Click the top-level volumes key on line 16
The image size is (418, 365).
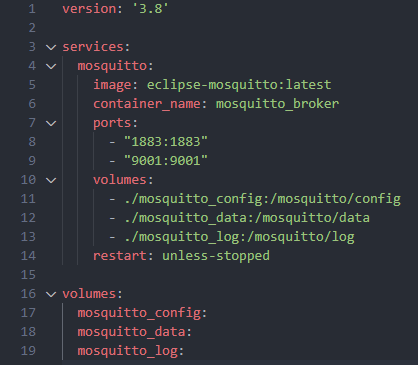pyautogui.click(x=89, y=294)
